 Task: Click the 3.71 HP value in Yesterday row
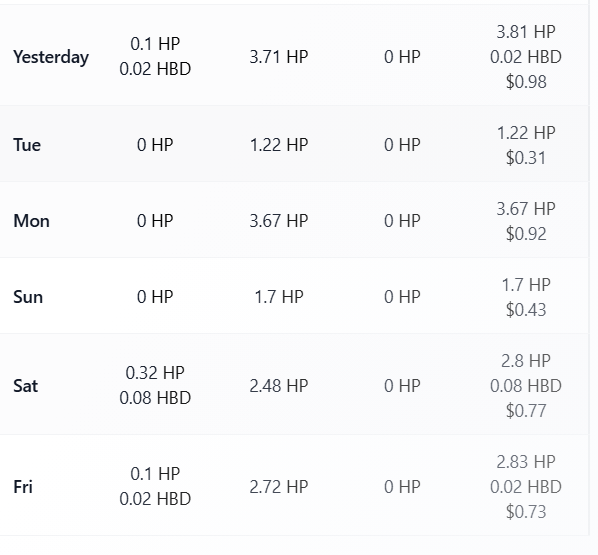coord(279,57)
